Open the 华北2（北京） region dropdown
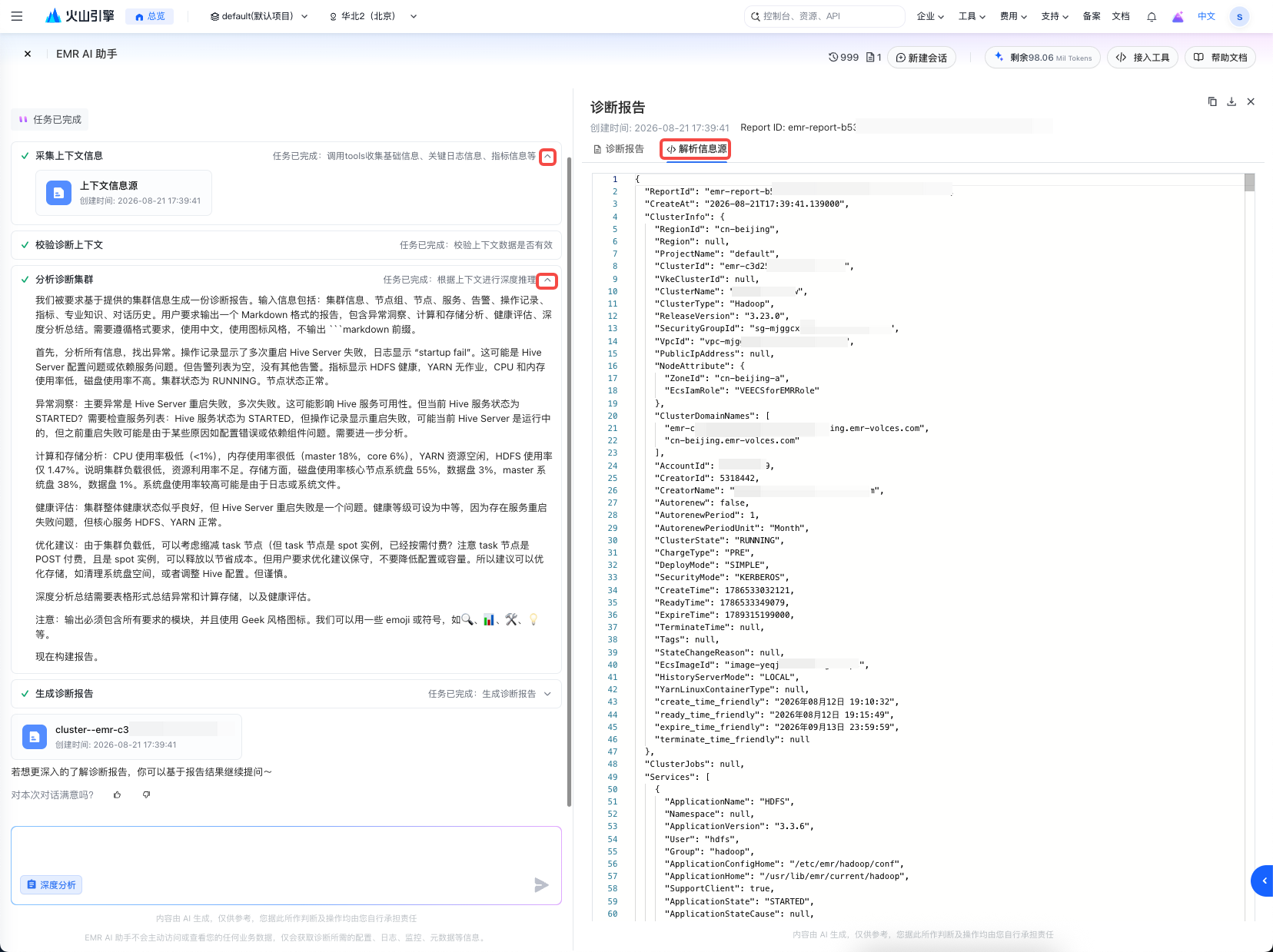 click(x=373, y=16)
